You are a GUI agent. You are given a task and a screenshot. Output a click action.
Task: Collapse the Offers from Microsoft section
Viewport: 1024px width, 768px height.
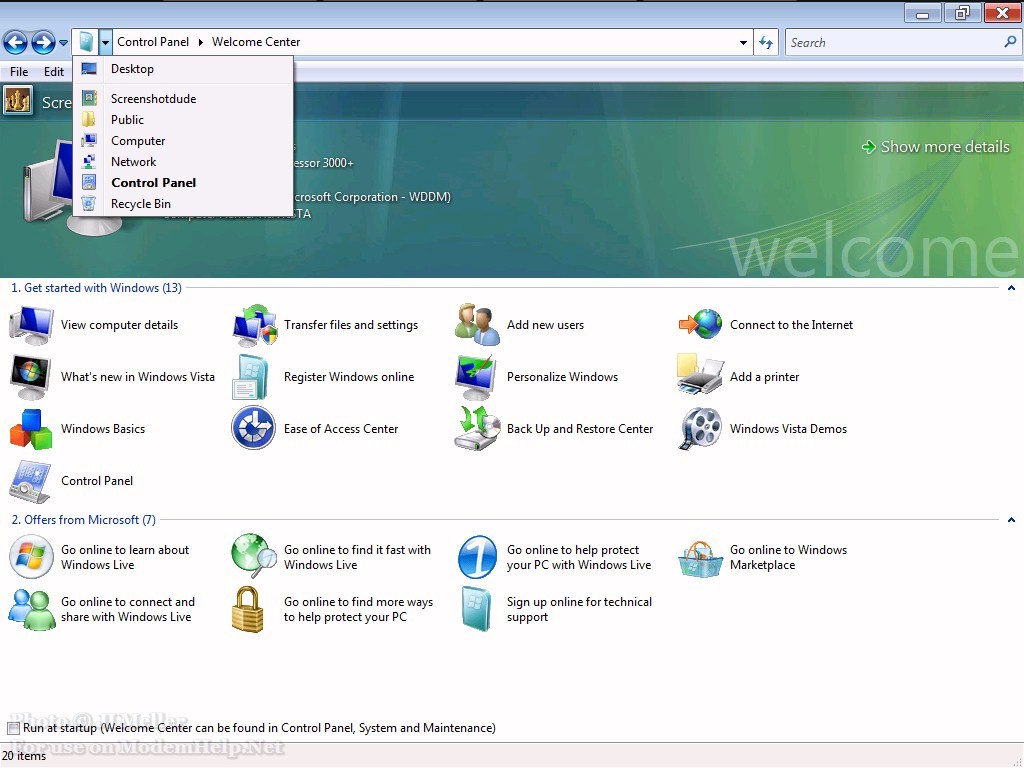(x=1011, y=520)
